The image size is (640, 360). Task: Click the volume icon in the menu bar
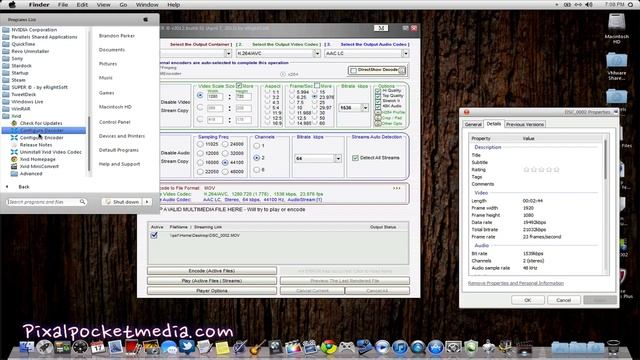coord(589,4)
